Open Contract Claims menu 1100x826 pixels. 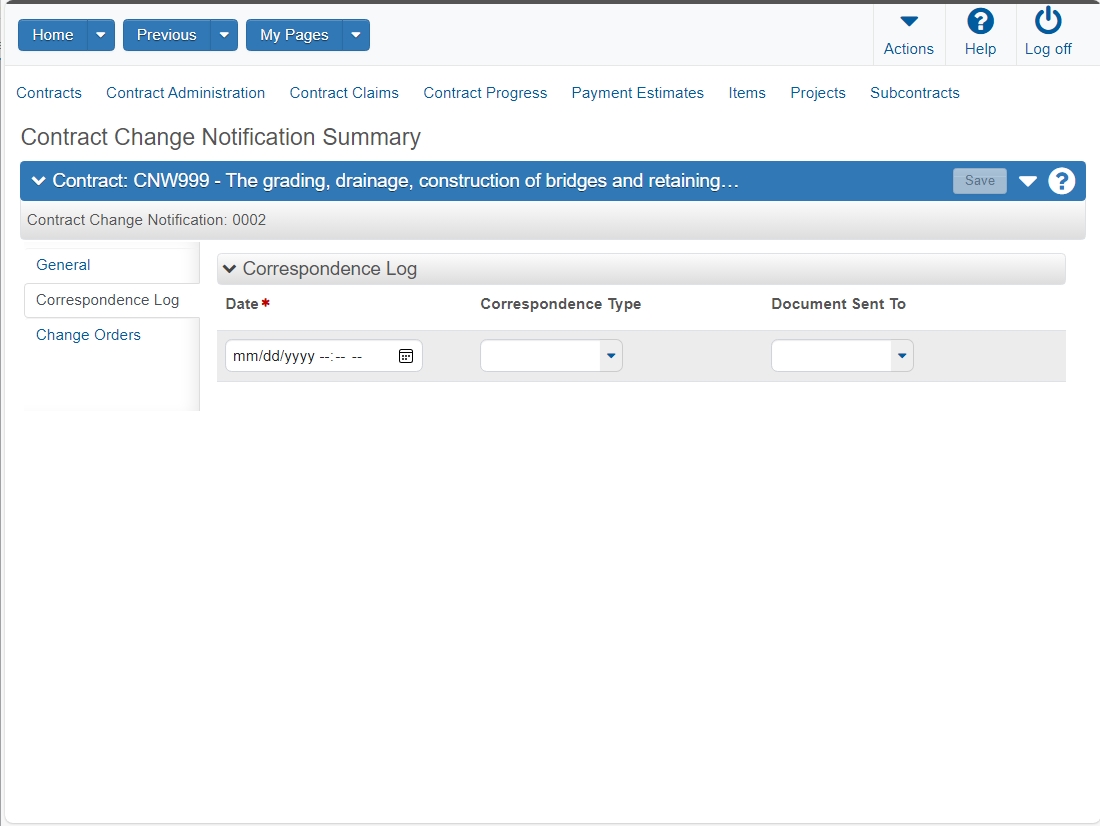(x=344, y=93)
